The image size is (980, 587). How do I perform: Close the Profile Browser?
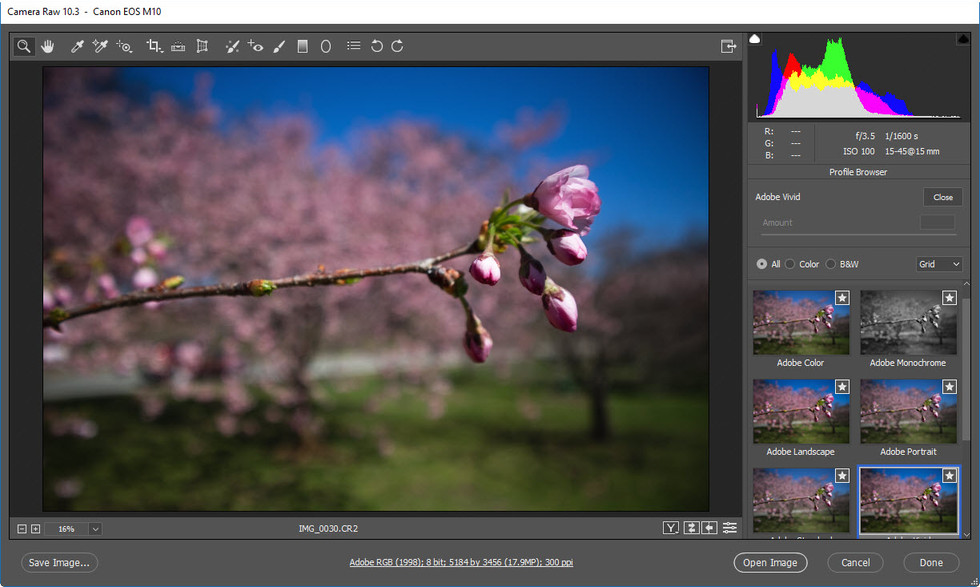click(941, 197)
